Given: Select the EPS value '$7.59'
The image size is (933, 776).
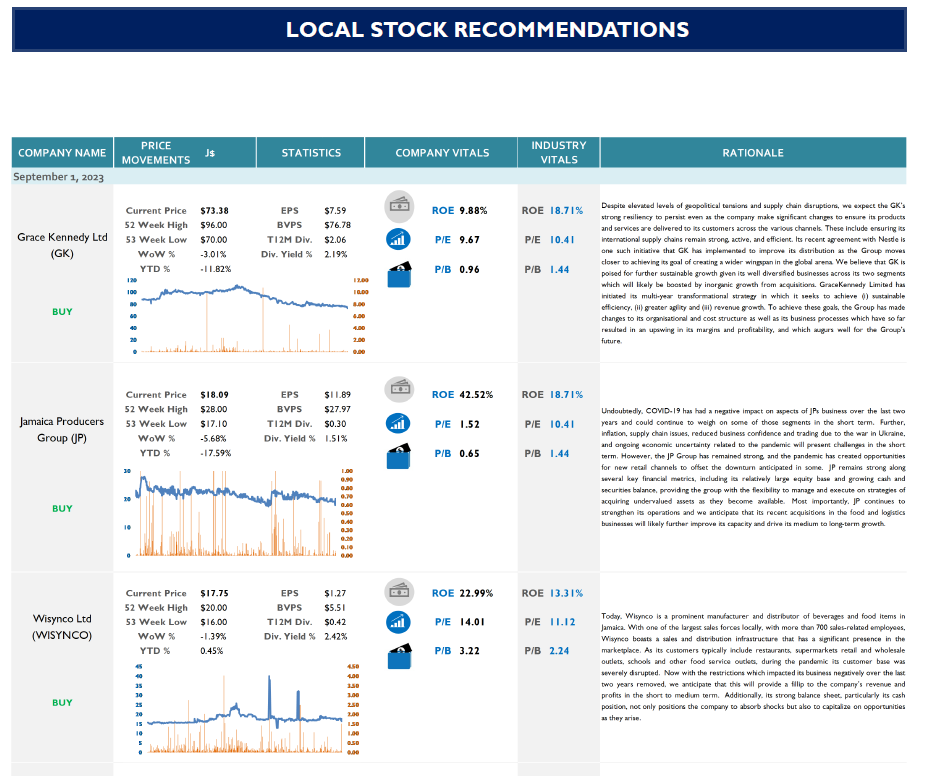Looking at the screenshot, I should pyautogui.click(x=335, y=211).
